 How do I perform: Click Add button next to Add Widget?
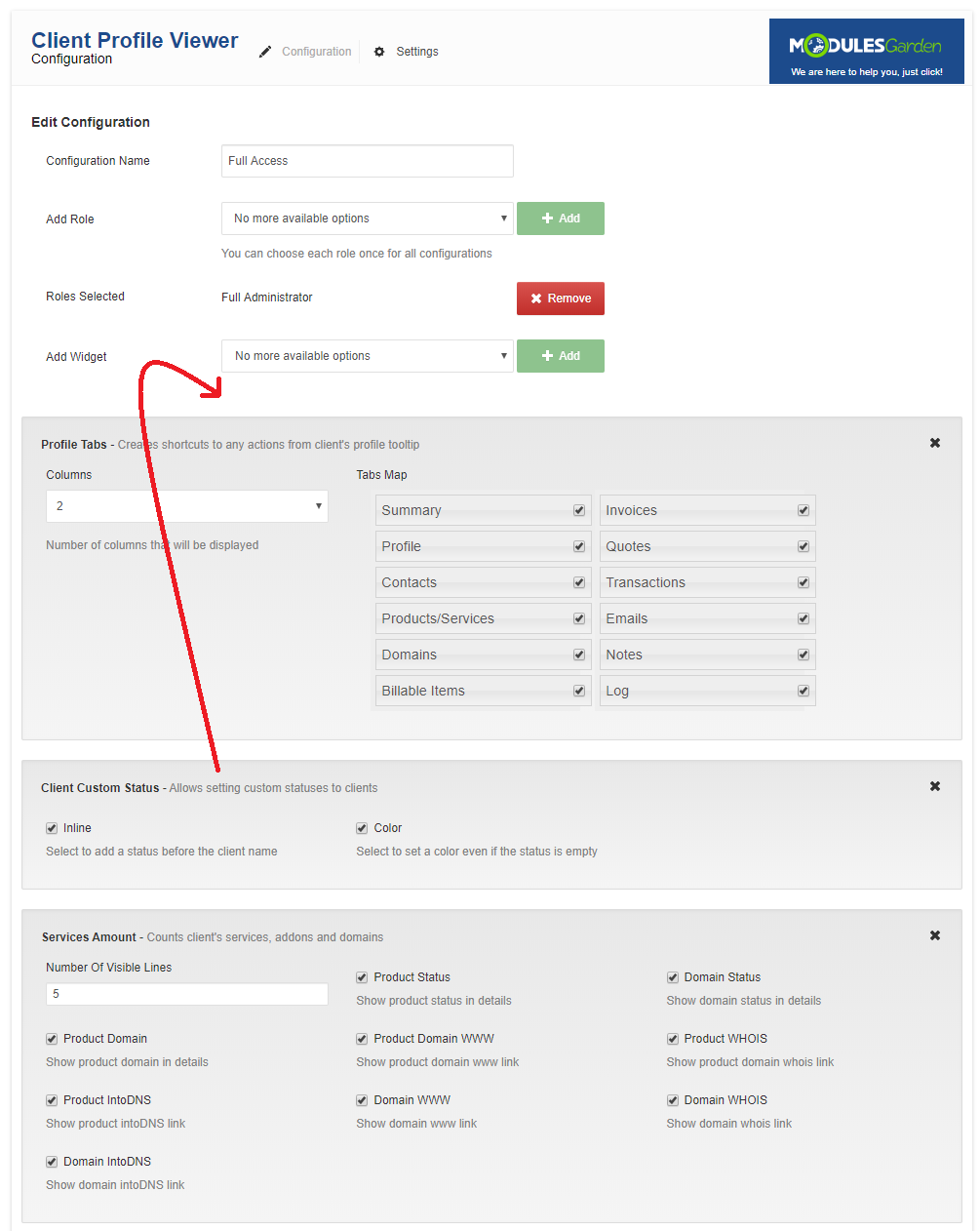[561, 356]
